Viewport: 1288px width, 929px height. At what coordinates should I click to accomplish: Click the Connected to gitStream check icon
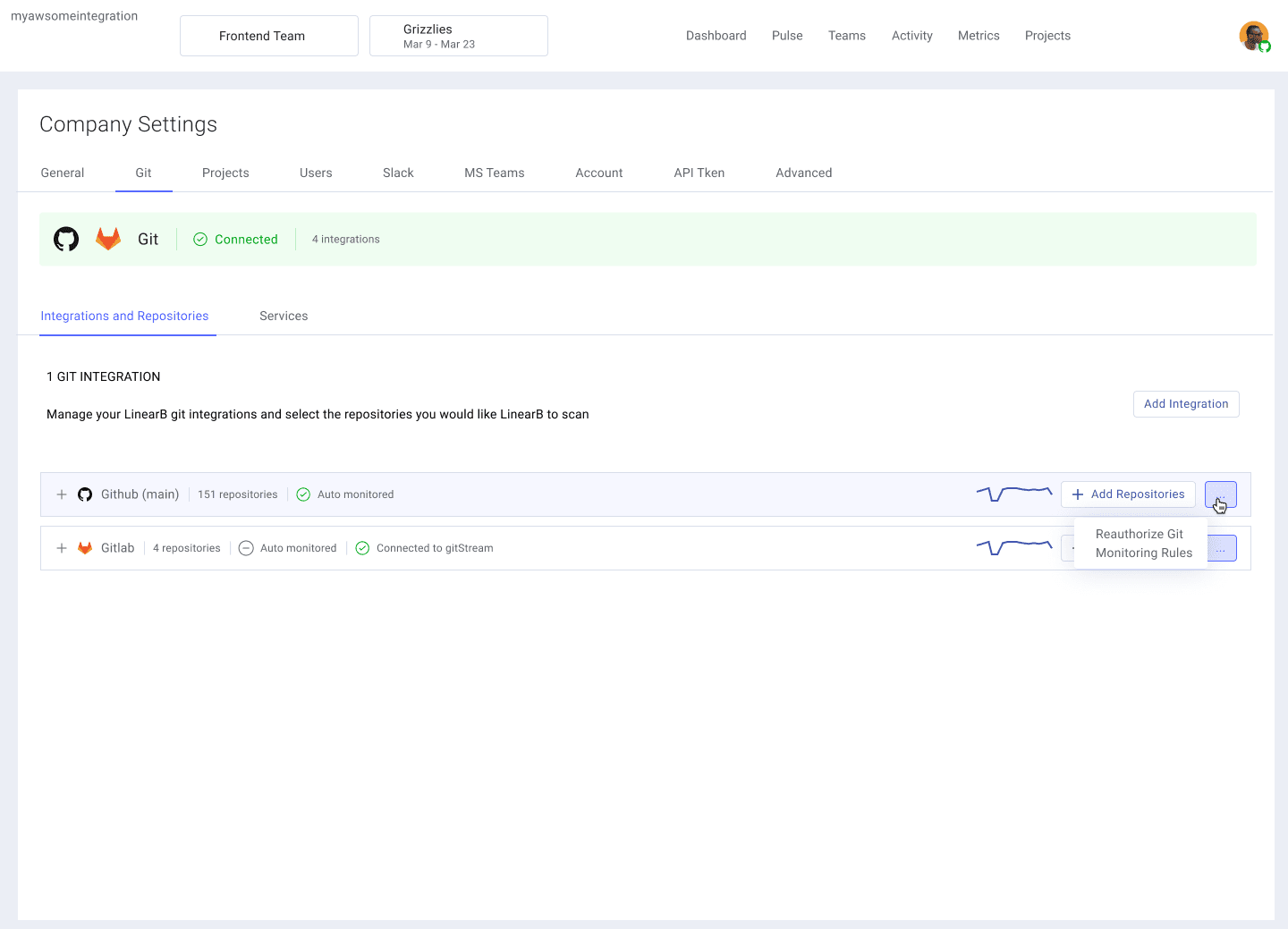(x=362, y=548)
